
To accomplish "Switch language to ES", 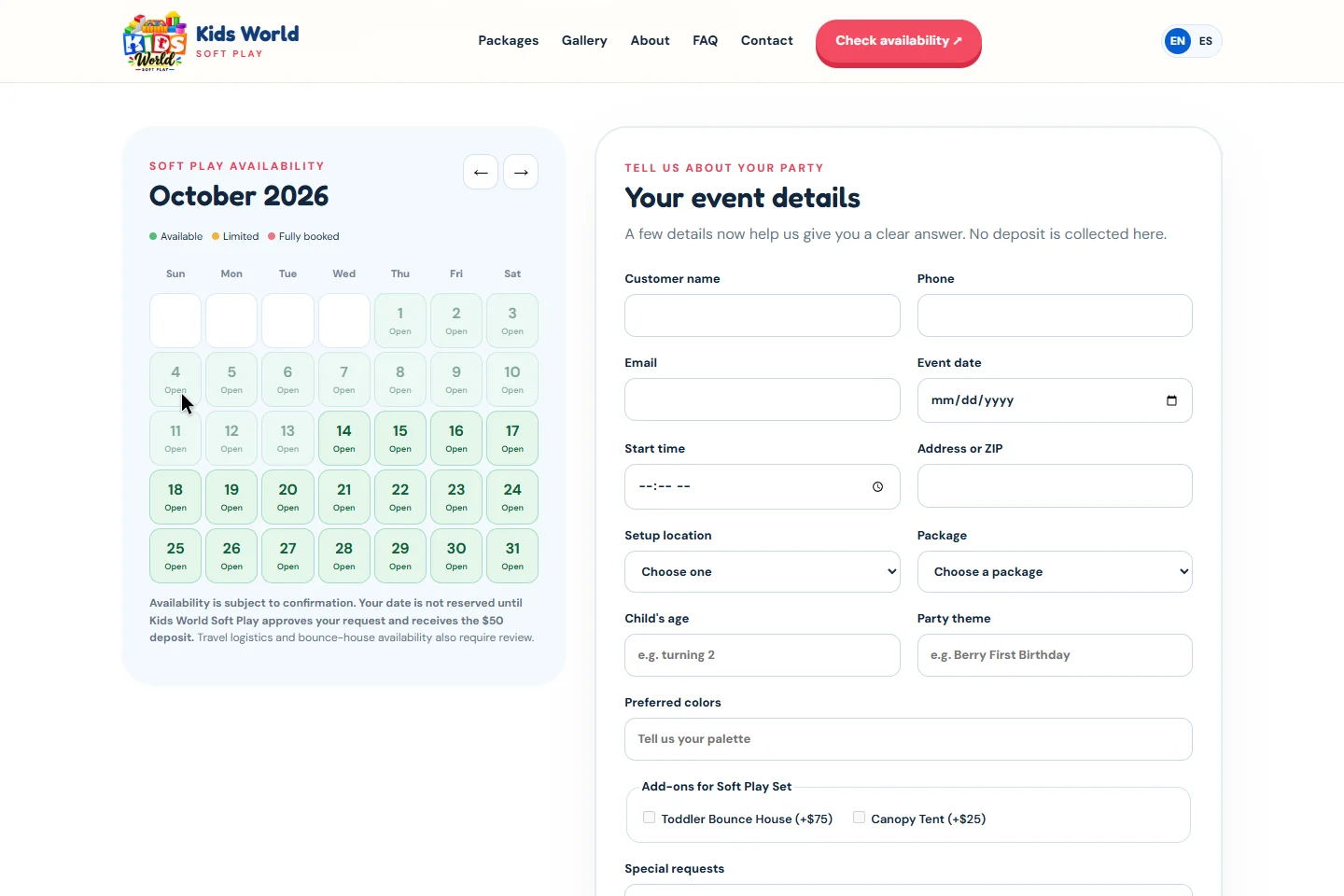I will [1206, 41].
